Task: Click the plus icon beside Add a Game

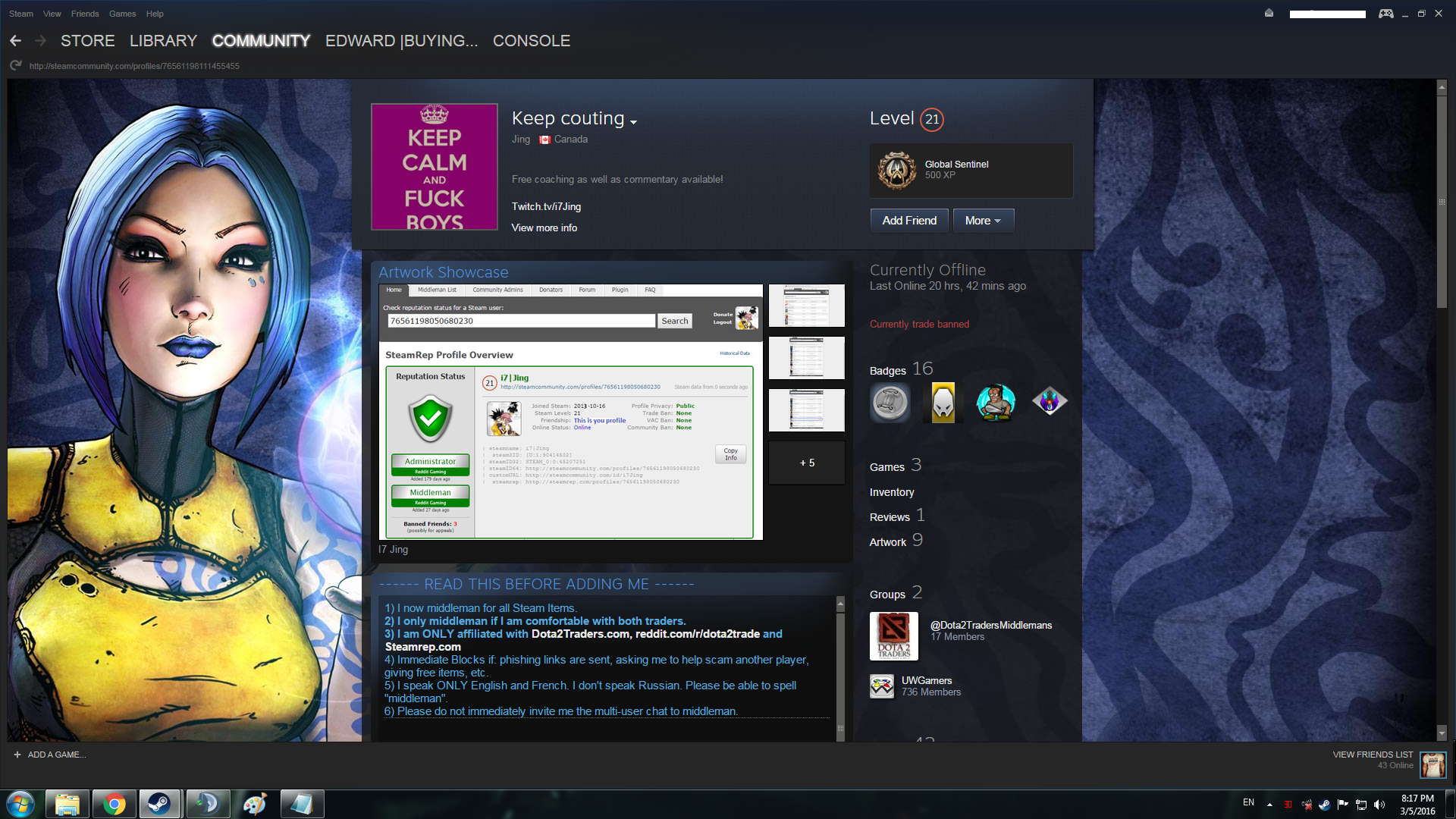Action: (x=17, y=755)
